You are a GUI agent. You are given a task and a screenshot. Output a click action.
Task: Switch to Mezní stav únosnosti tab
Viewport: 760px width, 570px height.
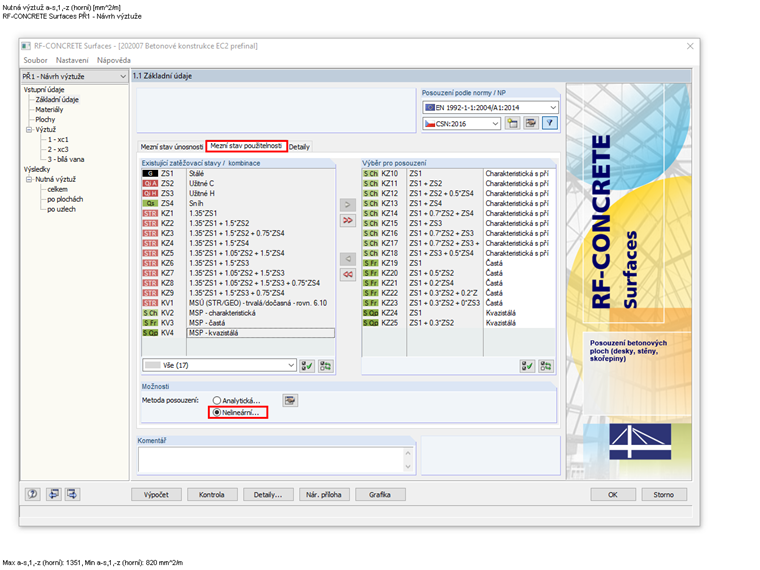(172, 146)
